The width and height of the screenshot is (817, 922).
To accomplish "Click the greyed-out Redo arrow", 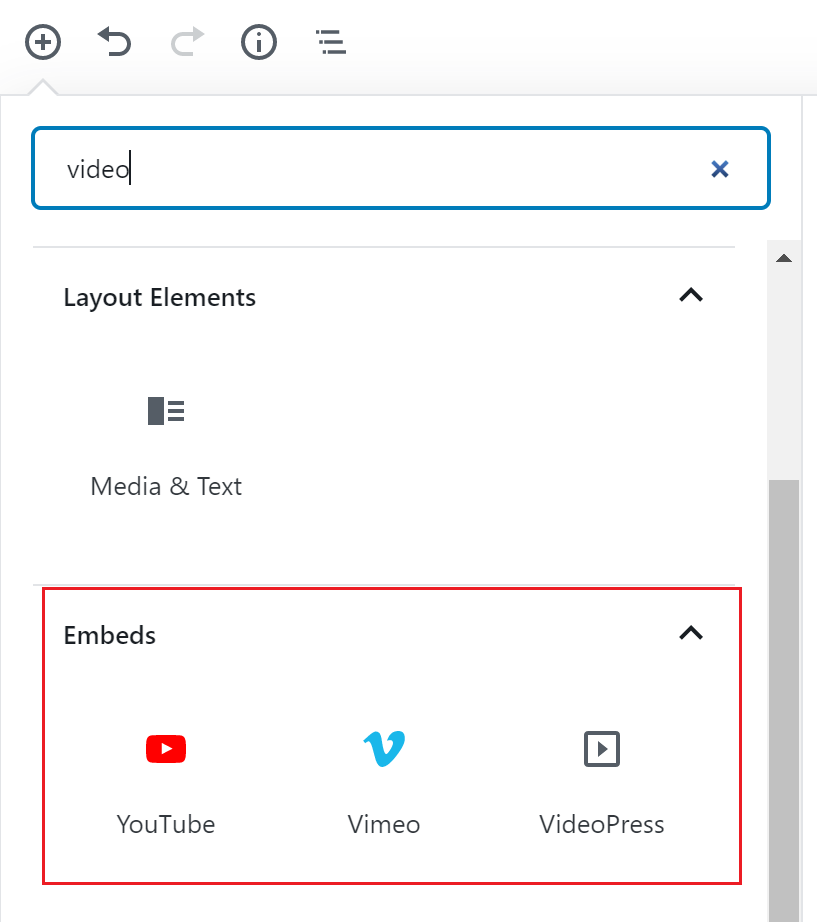I will click(x=187, y=42).
